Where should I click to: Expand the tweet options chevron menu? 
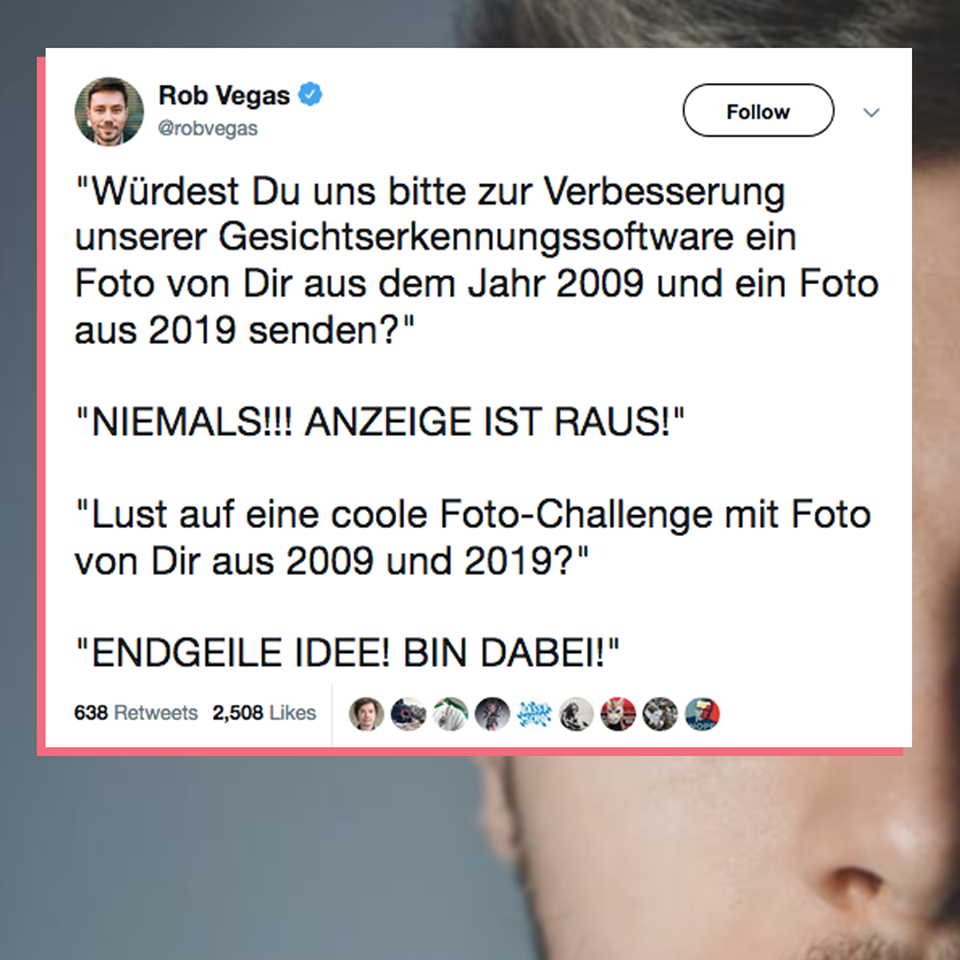(x=871, y=112)
